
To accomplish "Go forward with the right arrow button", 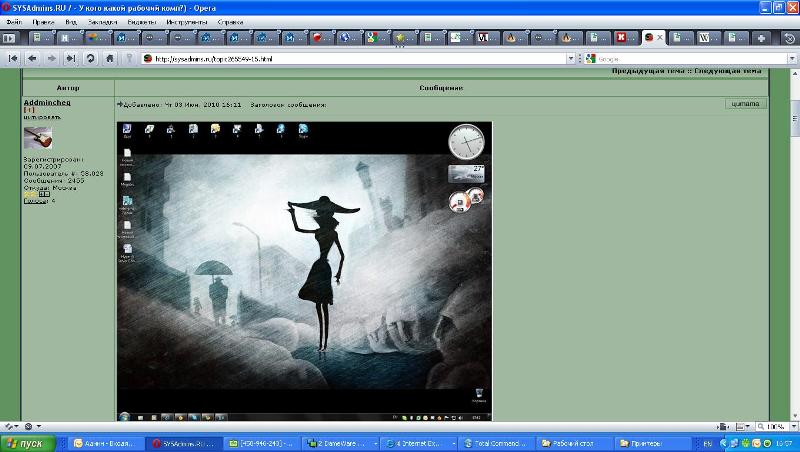I will pos(52,59).
